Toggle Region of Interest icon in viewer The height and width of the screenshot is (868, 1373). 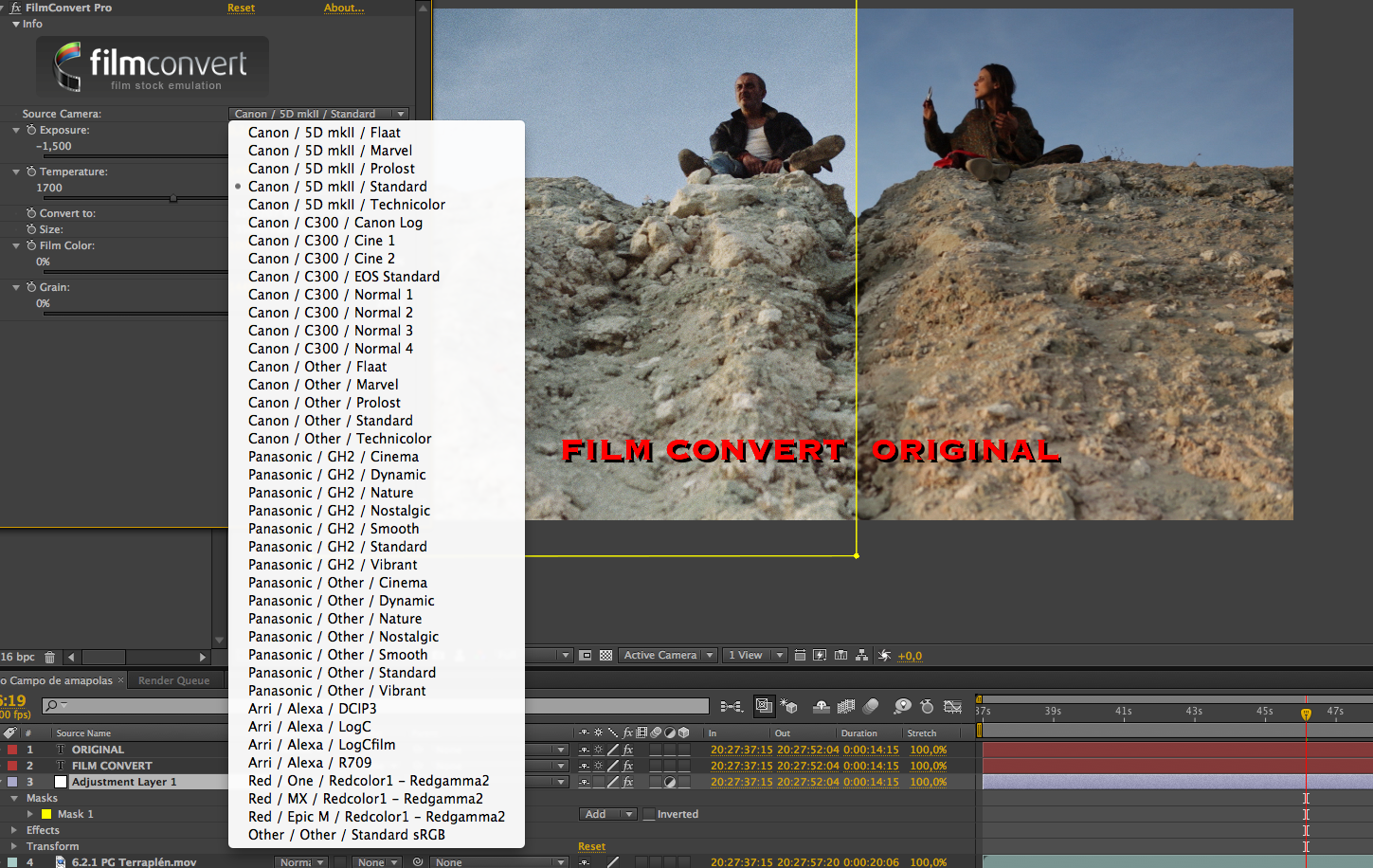coord(586,655)
